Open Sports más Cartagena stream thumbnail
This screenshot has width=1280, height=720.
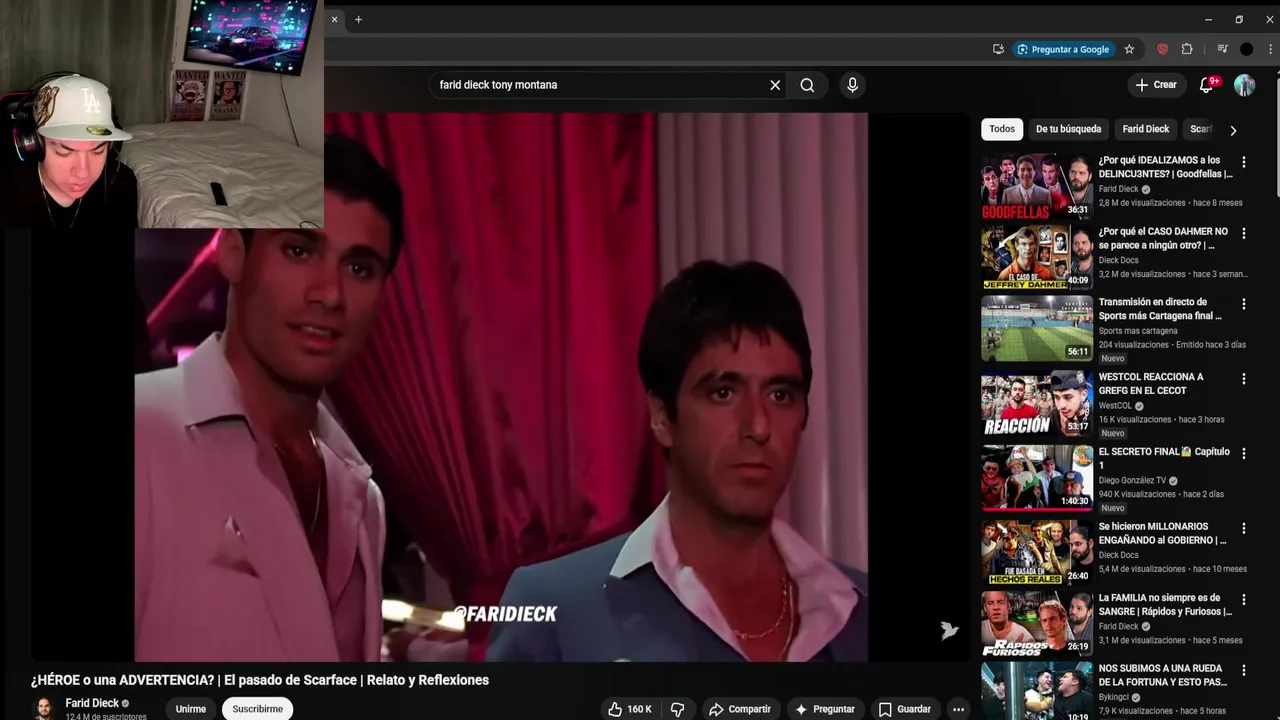point(1037,328)
